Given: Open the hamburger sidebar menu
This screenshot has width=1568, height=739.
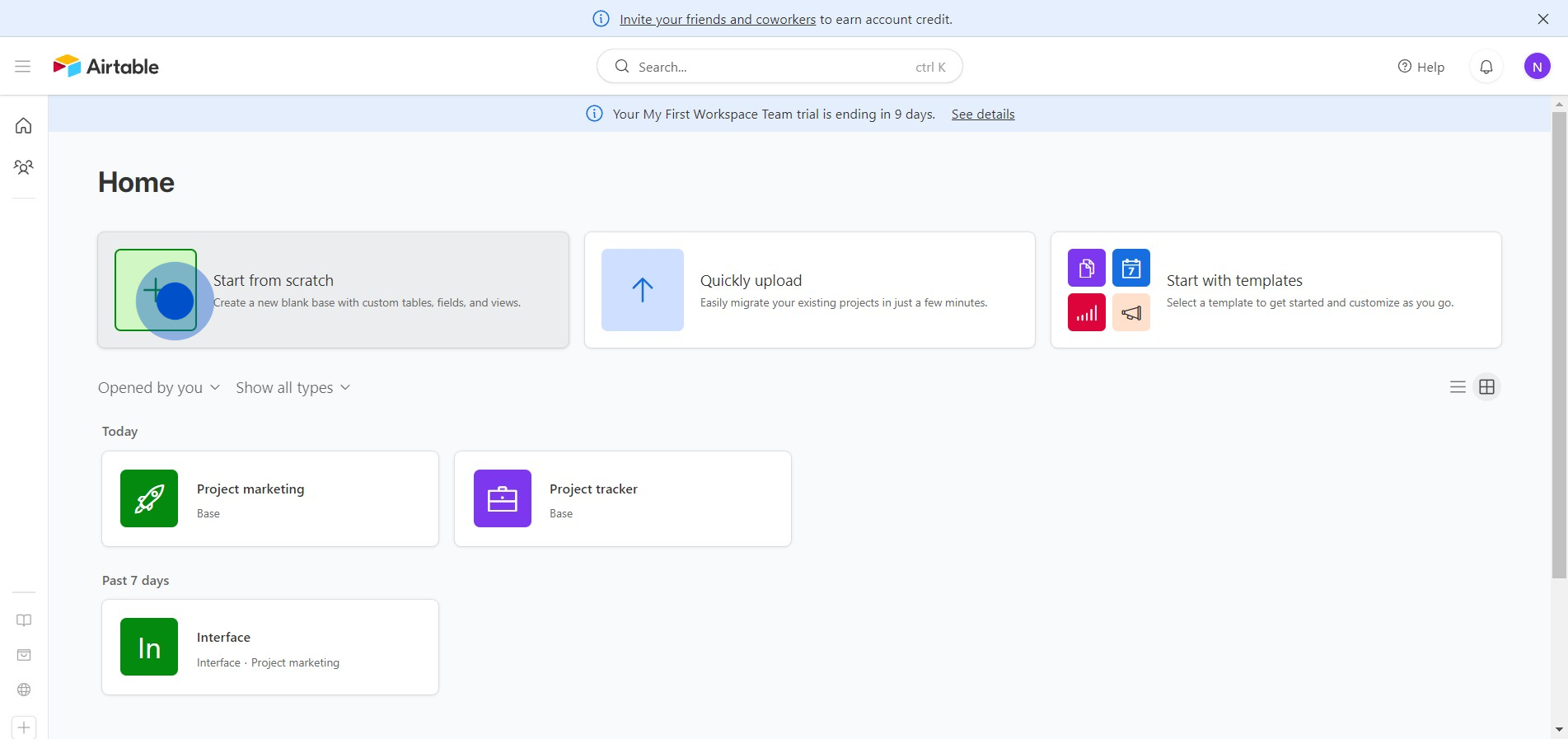Looking at the screenshot, I should click(x=22, y=67).
